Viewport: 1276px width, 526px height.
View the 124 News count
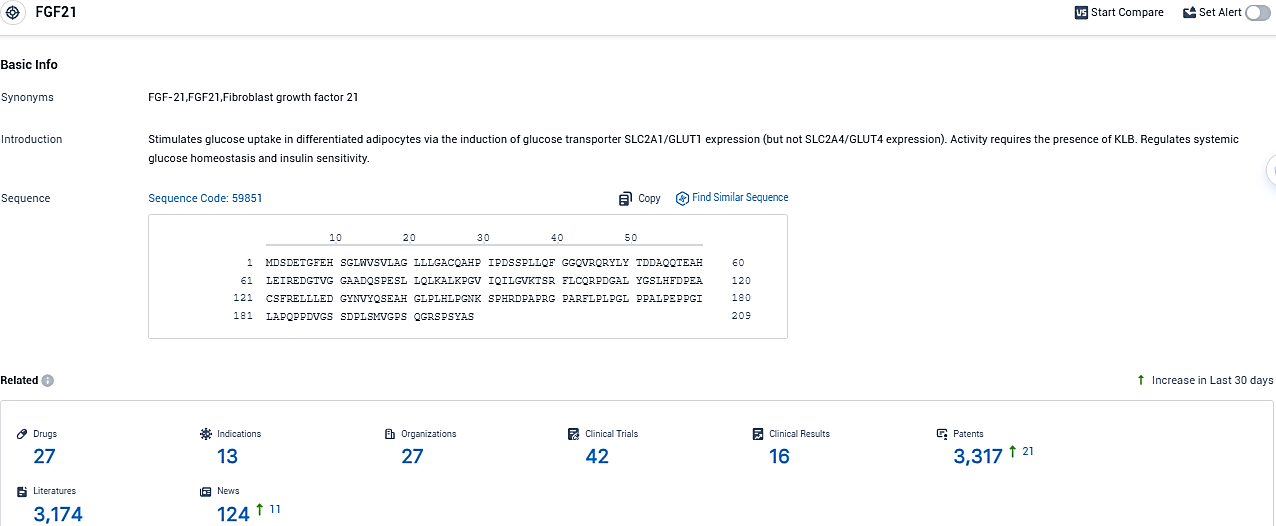[x=233, y=515]
